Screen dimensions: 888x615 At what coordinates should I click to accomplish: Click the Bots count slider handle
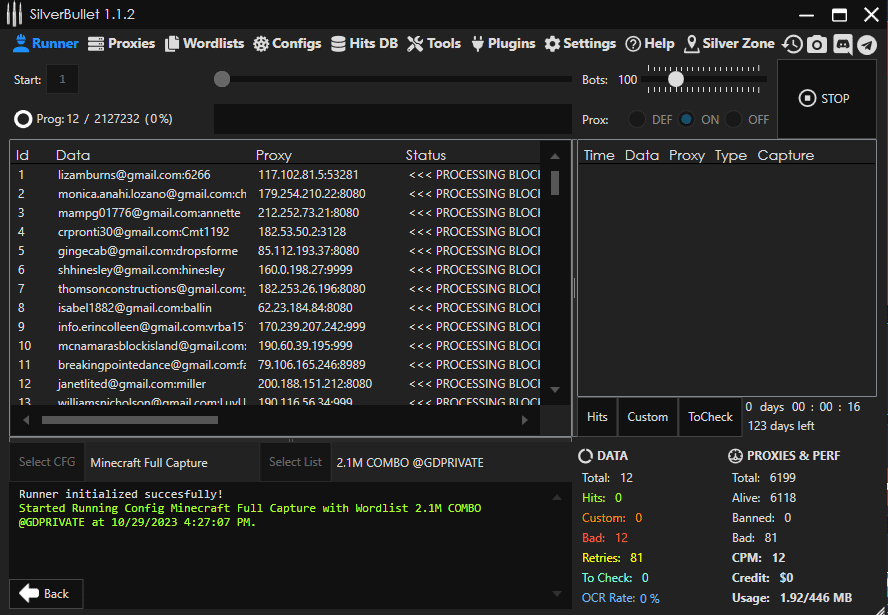pos(676,79)
